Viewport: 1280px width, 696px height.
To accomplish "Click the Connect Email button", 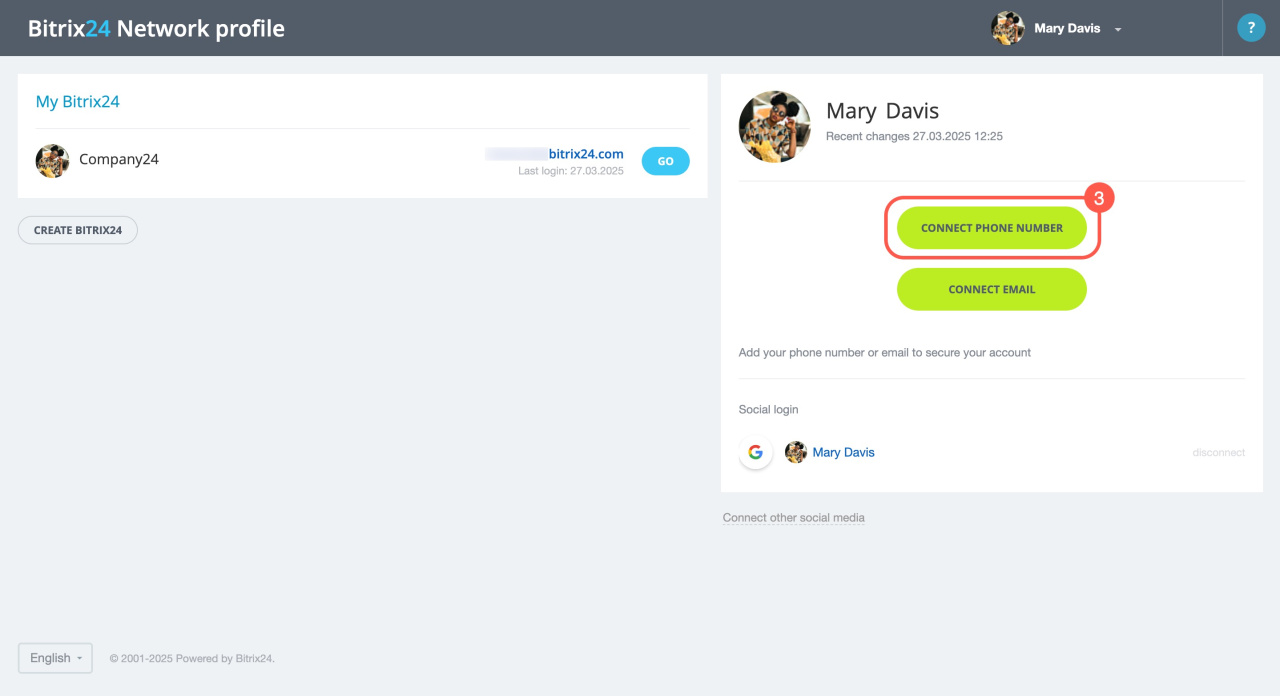I will coord(992,289).
